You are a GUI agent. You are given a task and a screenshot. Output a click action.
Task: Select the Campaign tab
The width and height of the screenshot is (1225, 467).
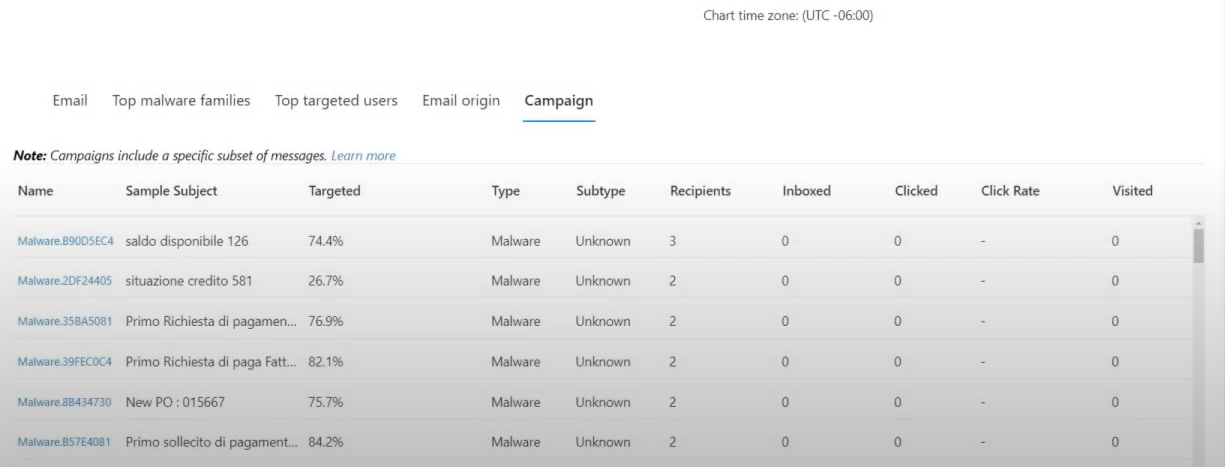tap(559, 101)
